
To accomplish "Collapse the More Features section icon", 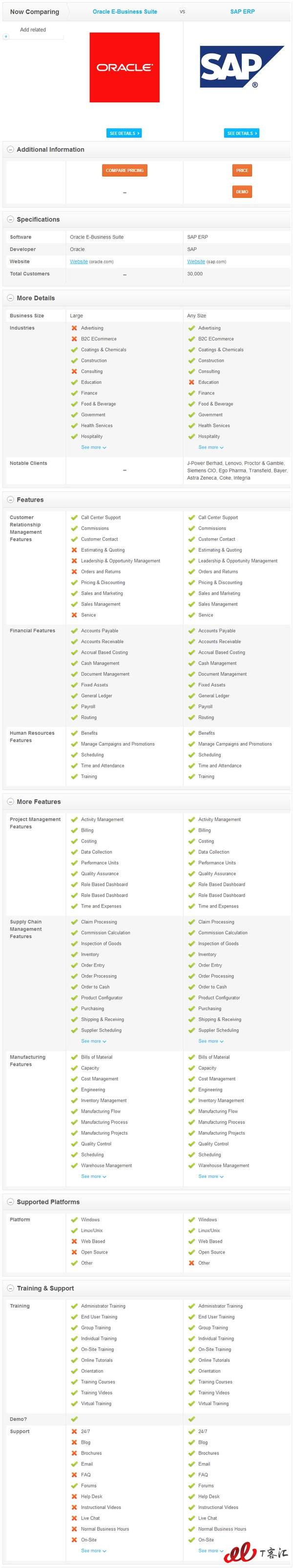I will coord(10,802).
